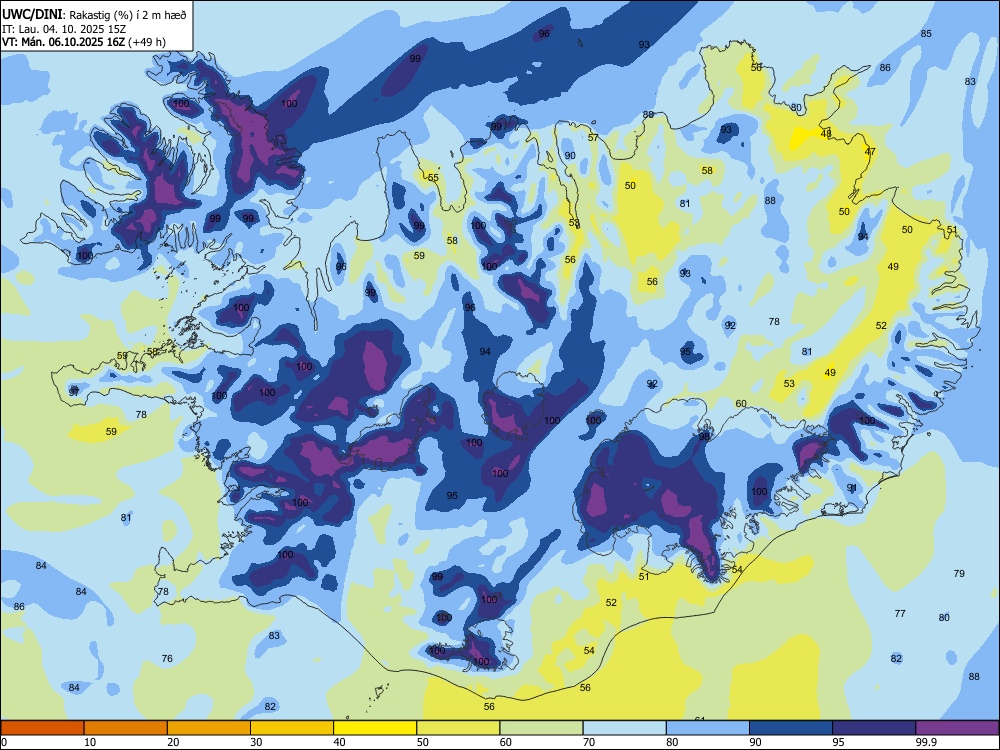This screenshot has width=1000, height=750.
Task: Click the legend tick label '95'
Action: click(x=838, y=742)
